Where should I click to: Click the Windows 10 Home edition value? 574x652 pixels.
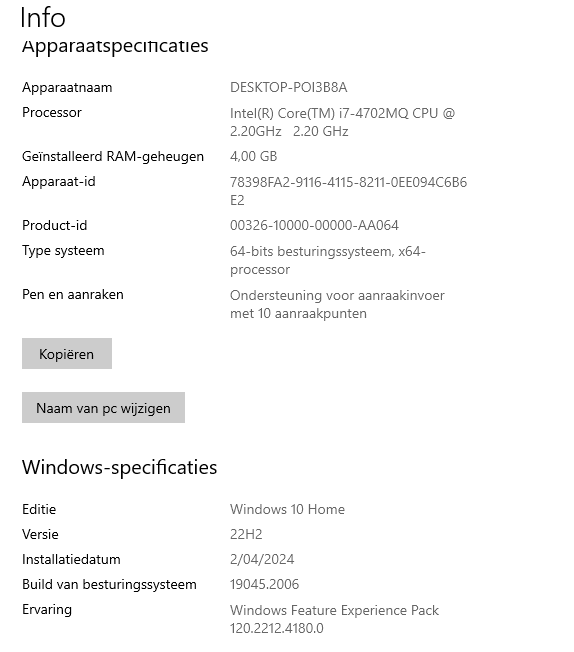coord(287,509)
